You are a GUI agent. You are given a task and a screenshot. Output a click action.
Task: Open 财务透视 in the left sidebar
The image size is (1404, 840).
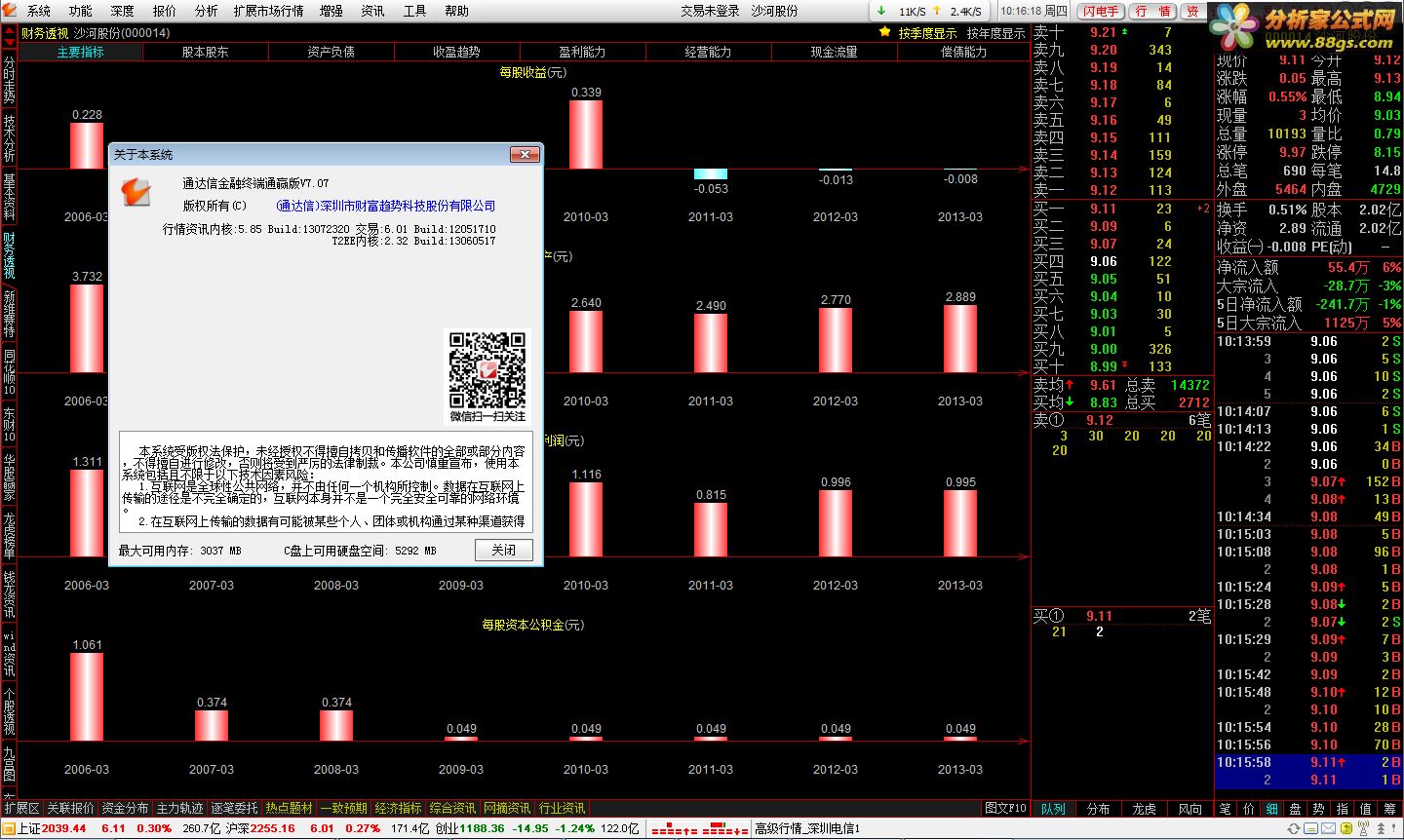coord(9,255)
